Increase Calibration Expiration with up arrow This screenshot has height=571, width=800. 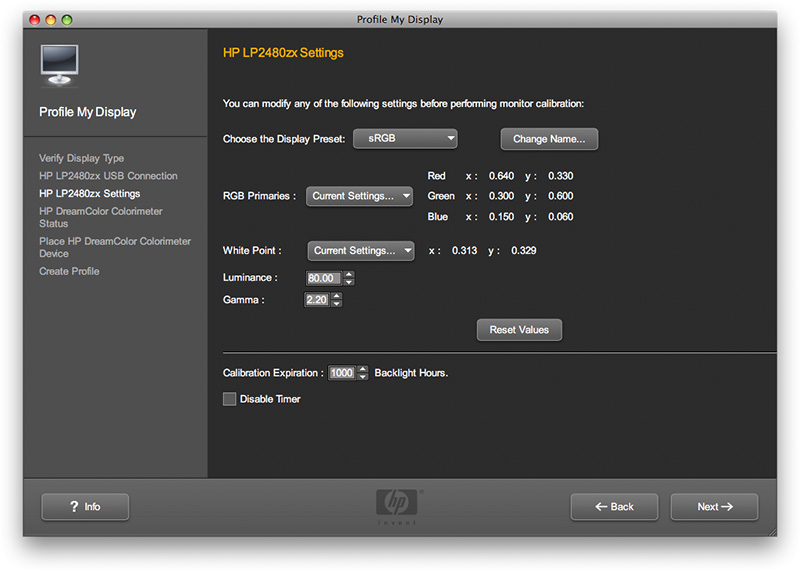coord(363,369)
